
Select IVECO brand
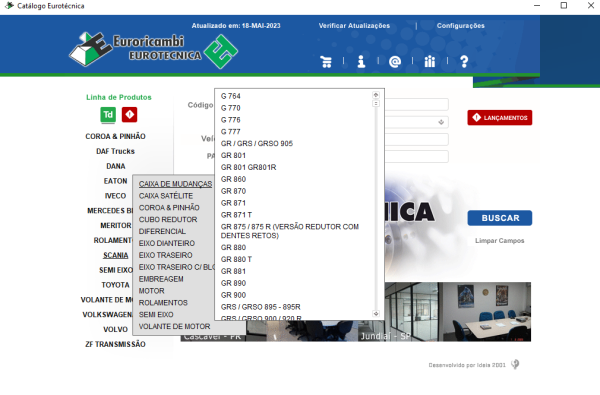[x=115, y=196]
